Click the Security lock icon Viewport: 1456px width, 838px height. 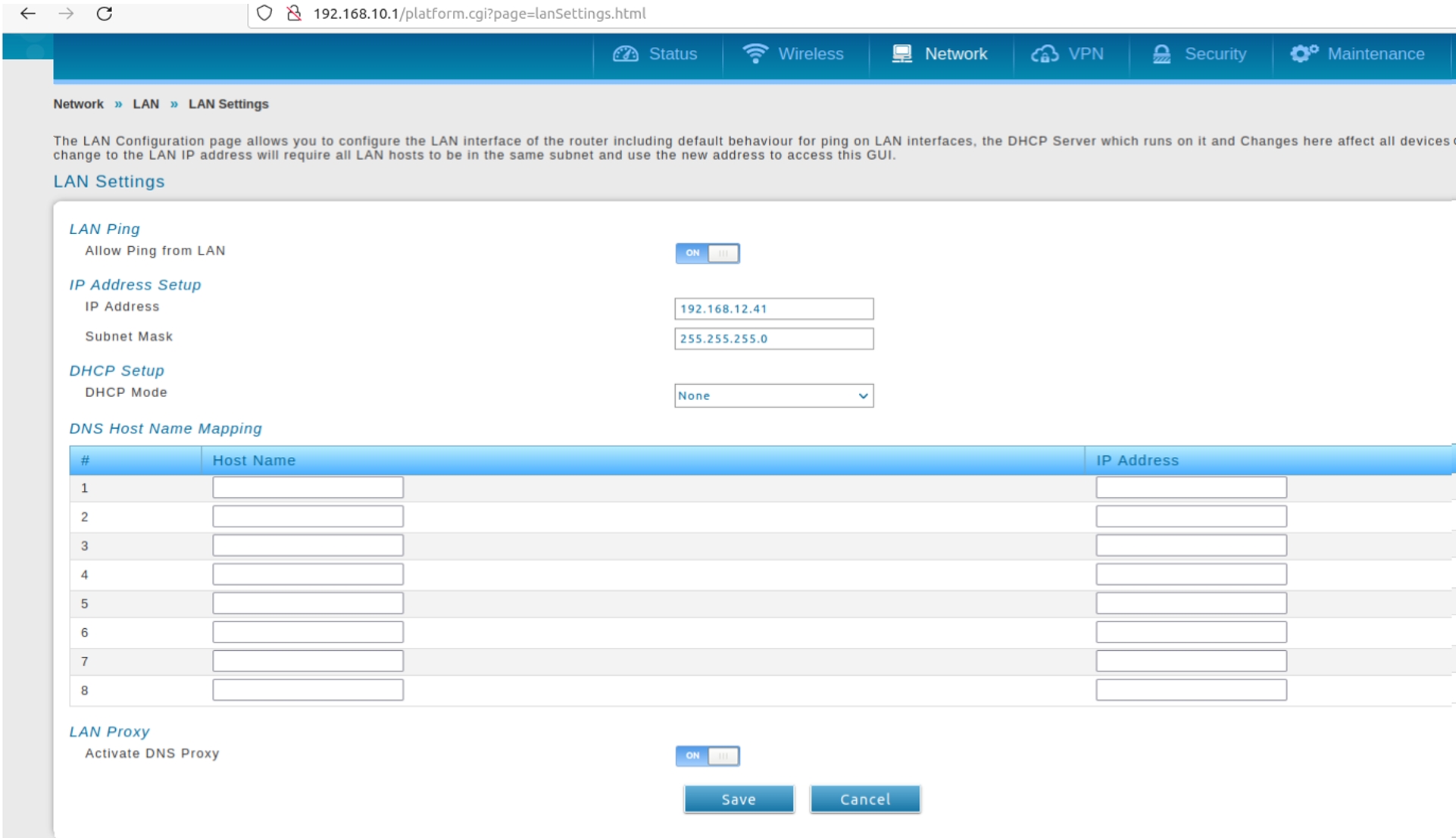1161,54
